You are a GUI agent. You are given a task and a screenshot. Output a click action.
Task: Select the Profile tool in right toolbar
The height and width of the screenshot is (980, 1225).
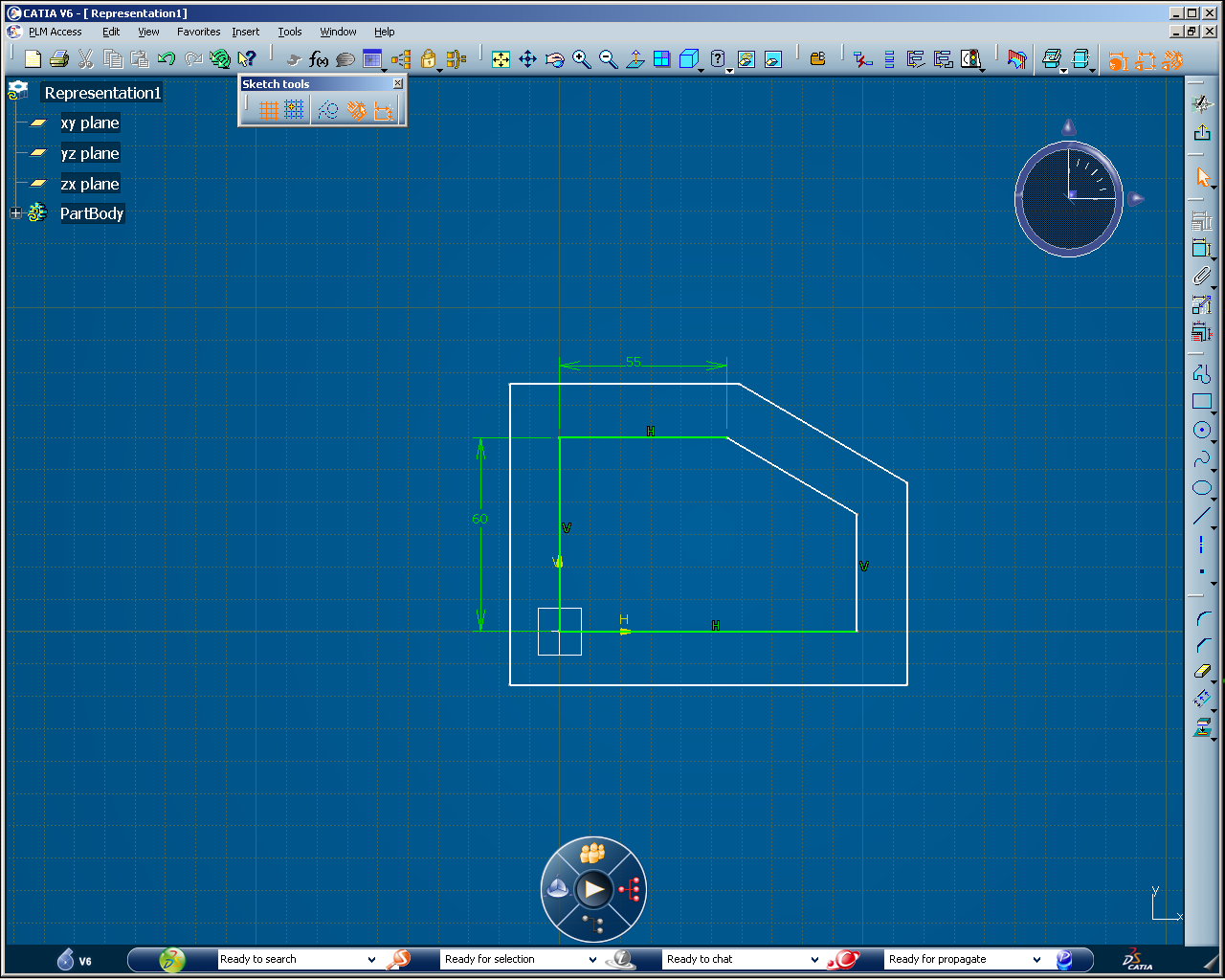click(x=1202, y=374)
